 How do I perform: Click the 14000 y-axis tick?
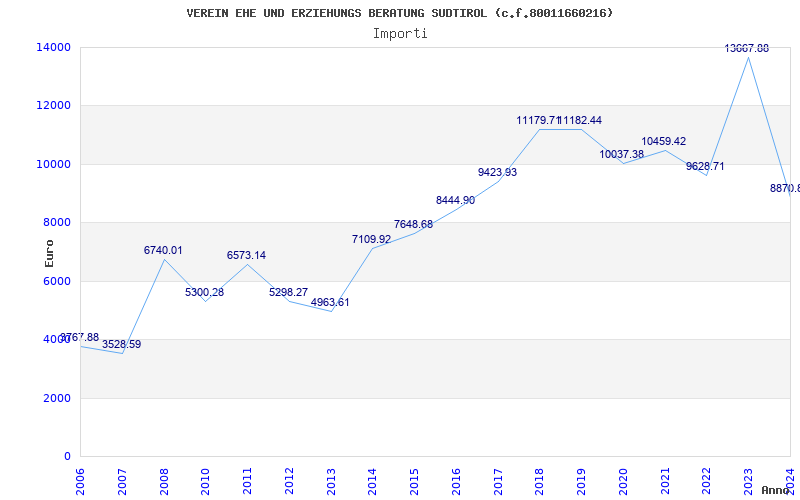pyautogui.click(x=54, y=47)
